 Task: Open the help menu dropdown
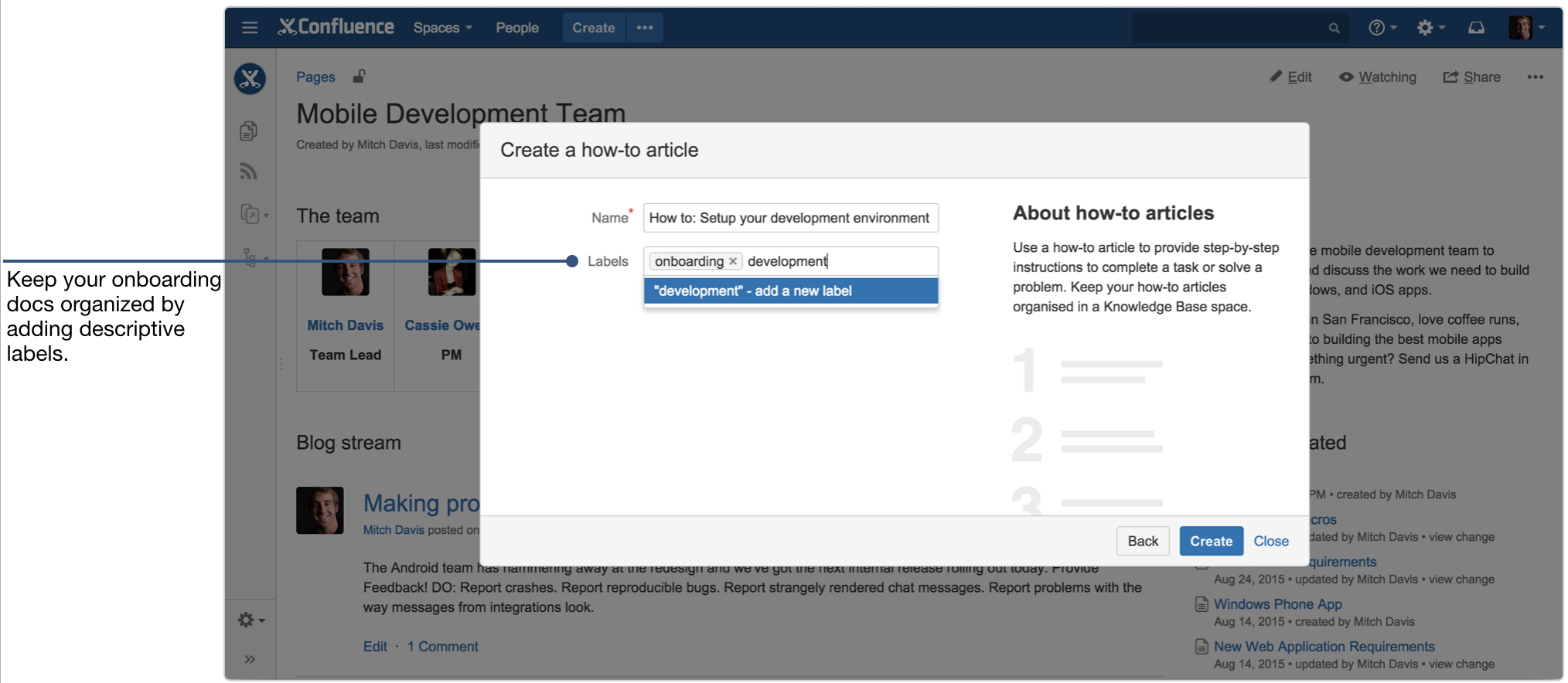click(1382, 28)
